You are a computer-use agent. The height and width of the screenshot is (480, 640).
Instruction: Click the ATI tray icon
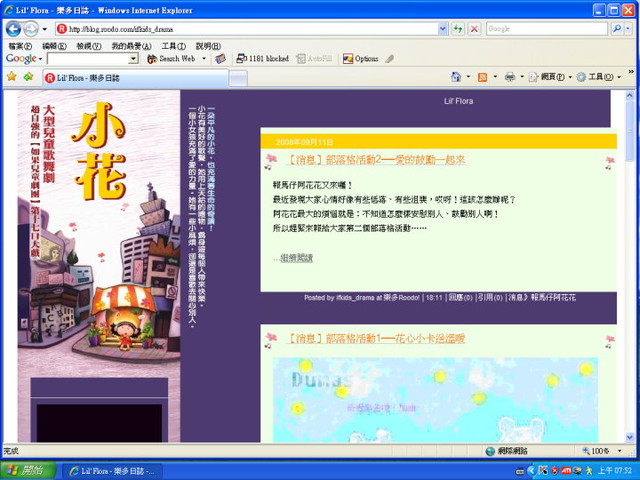click(x=566, y=471)
